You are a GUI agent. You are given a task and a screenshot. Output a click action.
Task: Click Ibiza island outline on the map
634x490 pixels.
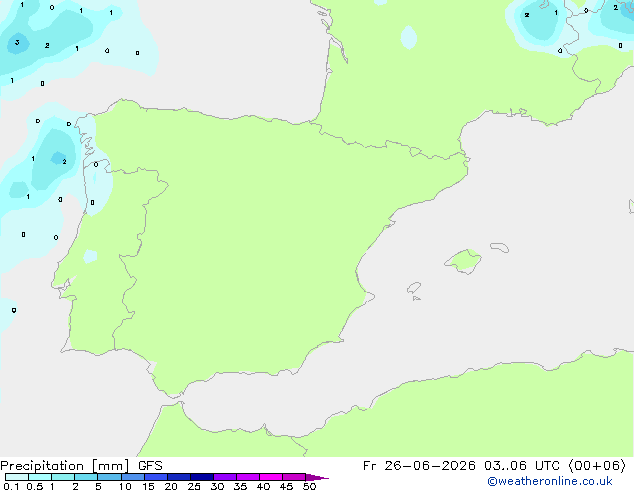pos(414,288)
